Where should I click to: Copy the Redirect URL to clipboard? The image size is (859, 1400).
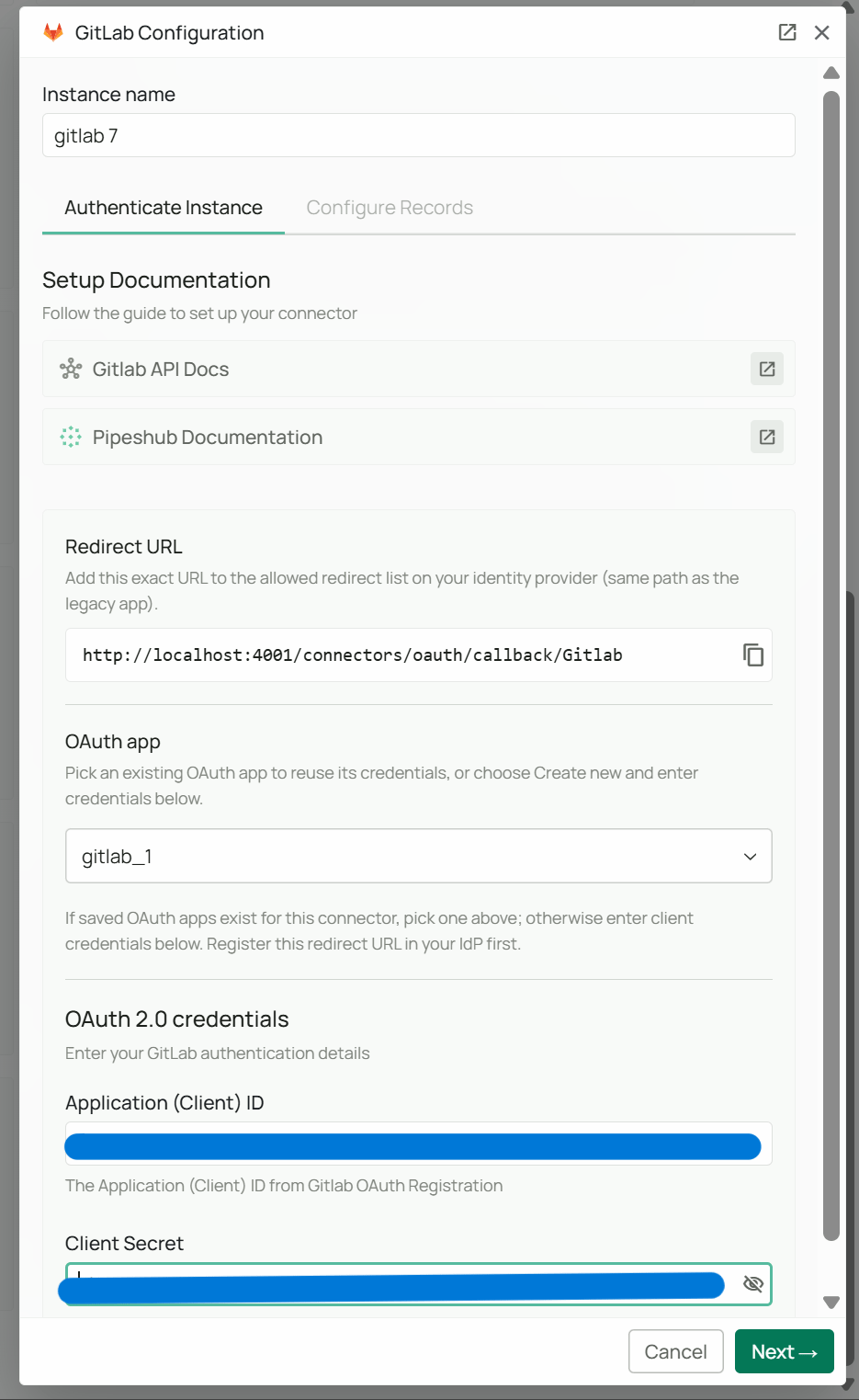753,654
